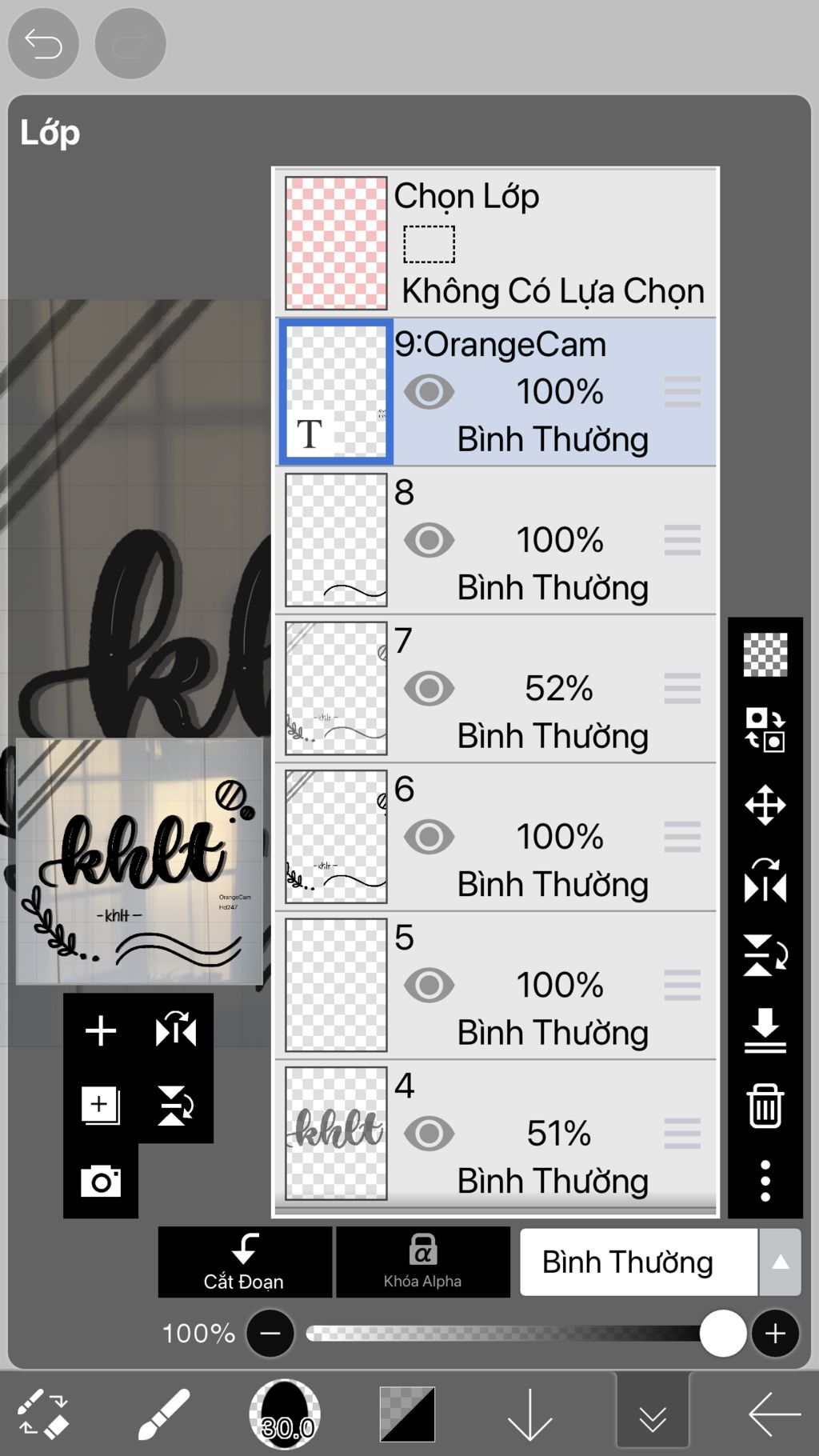This screenshot has width=819, height=1456.
Task: Add layer from camera icon
Action: coord(101,1181)
